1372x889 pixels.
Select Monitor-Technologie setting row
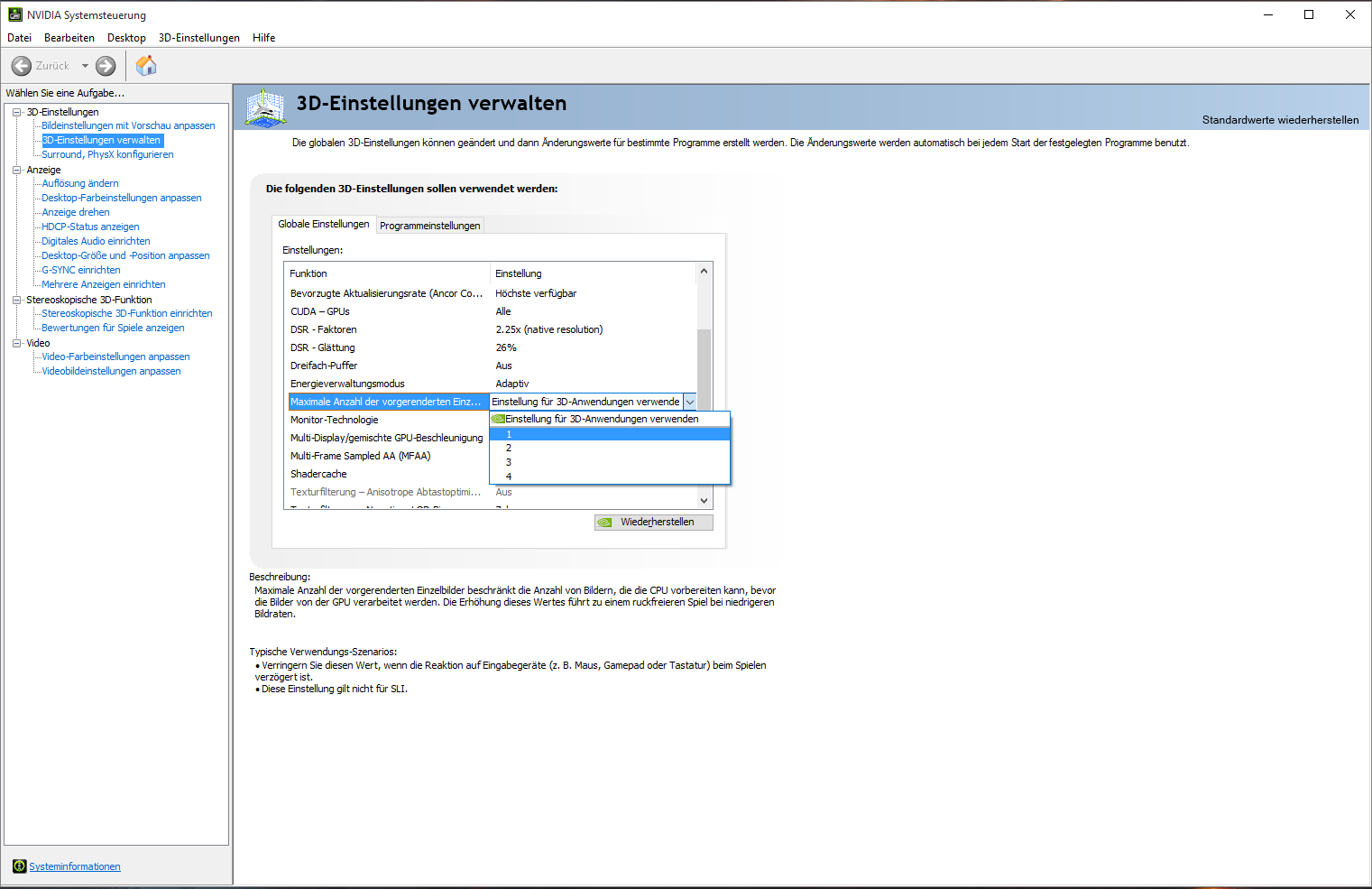(388, 420)
